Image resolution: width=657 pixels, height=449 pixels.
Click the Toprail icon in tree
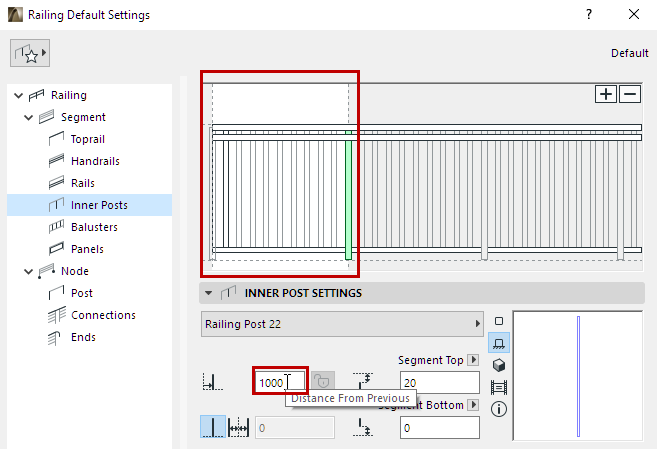tap(56, 139)
